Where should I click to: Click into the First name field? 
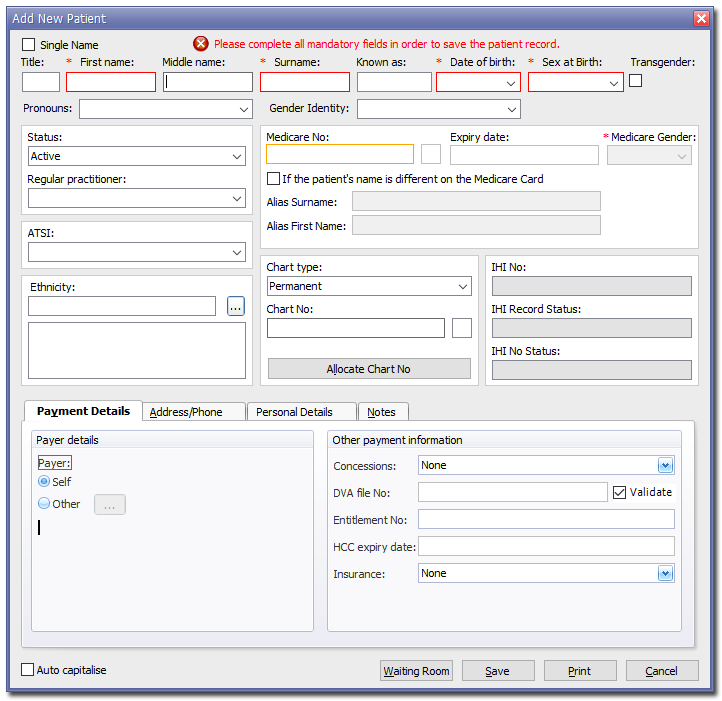tap(110, 82)
